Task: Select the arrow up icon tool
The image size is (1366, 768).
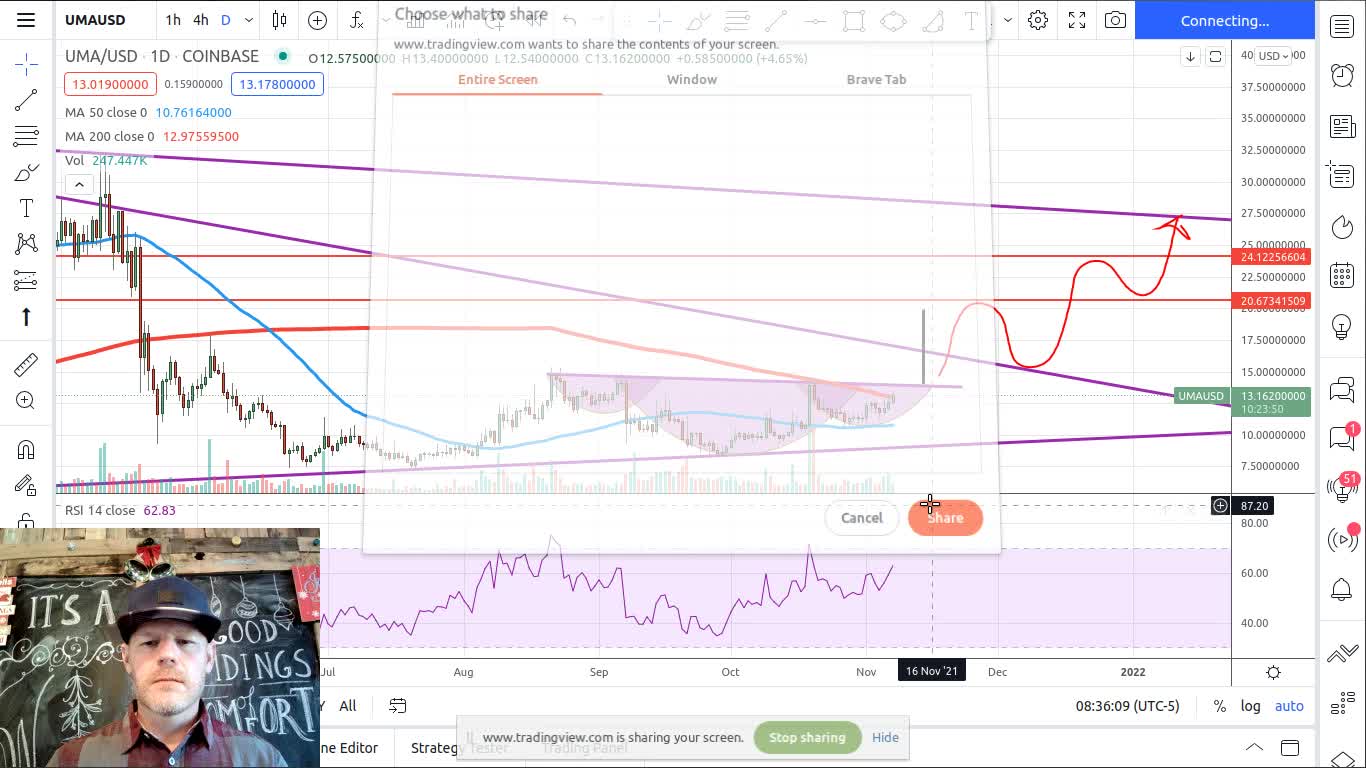Action: [26, 316]
